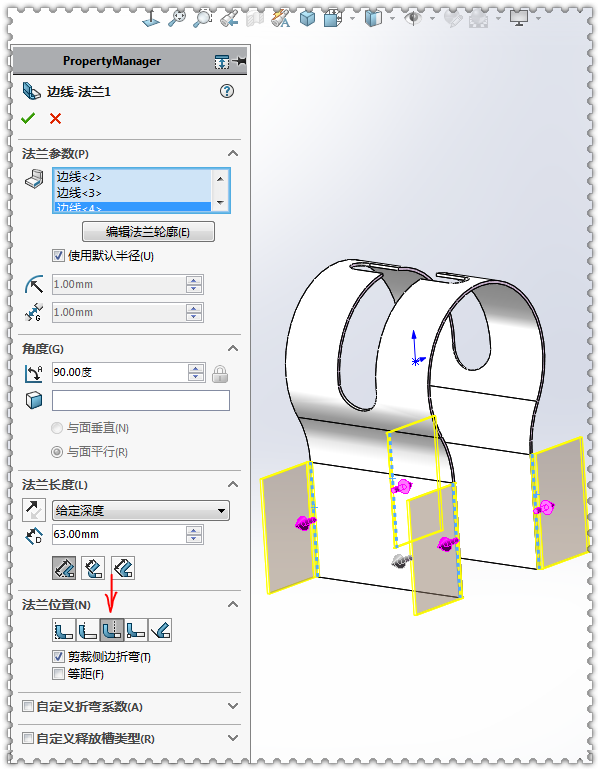Click 编辑法兰轮廓(E) button
The width and height of the screenshot is (600, 771).
[148, 232]
